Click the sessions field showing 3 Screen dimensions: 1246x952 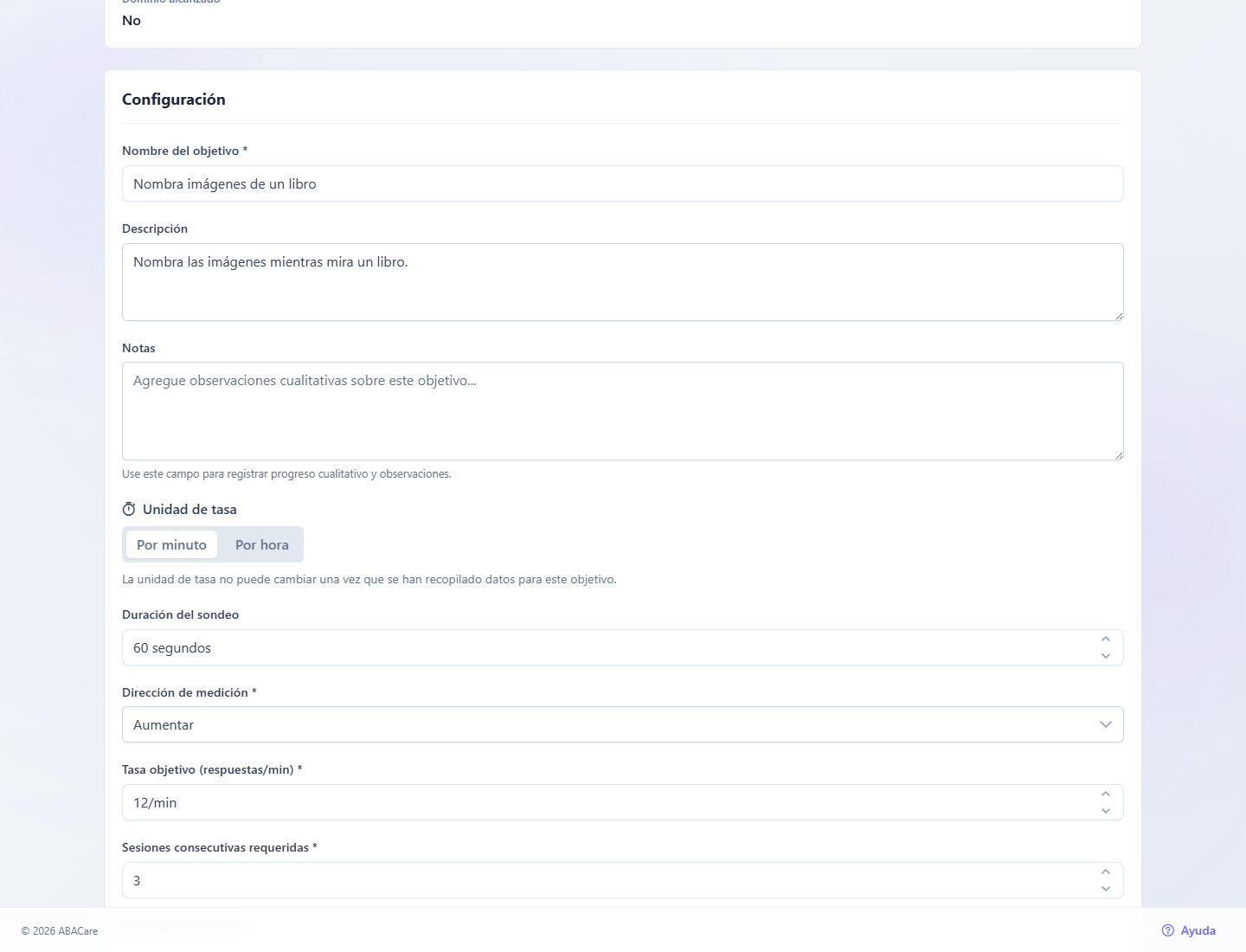(623, 880)
